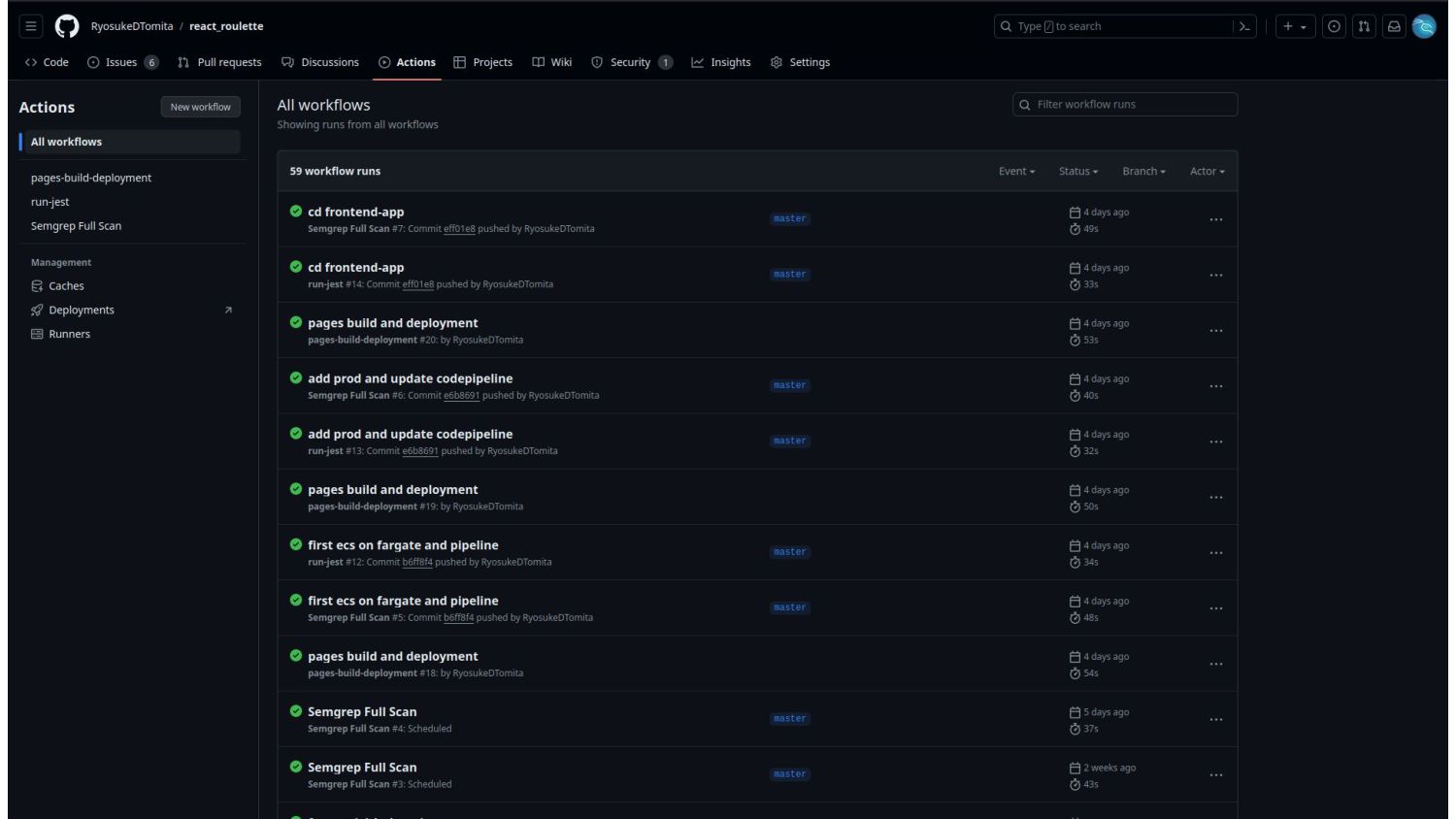Open the command palette icon
Viewport: 1456px width, 819px height.
tap(1244, 26)
